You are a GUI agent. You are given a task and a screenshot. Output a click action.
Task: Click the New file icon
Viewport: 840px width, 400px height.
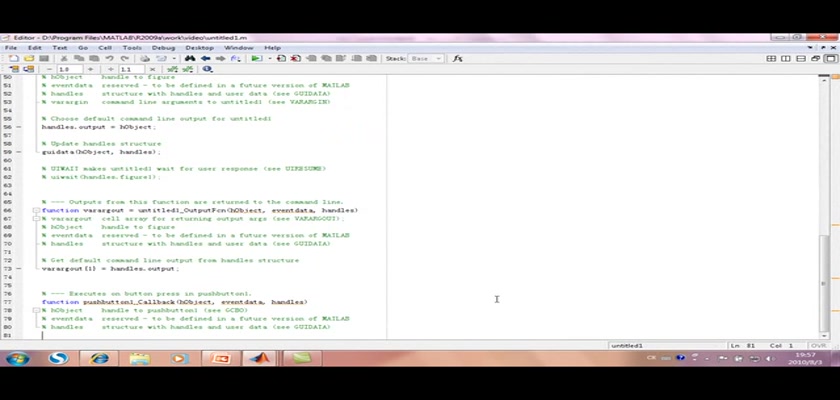point(13,58)
